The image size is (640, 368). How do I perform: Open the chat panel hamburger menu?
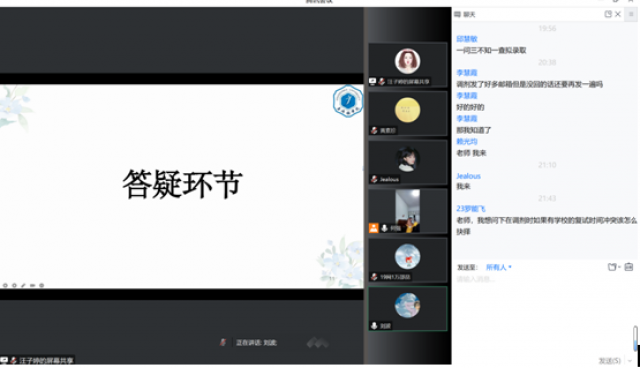click(631, 14)
